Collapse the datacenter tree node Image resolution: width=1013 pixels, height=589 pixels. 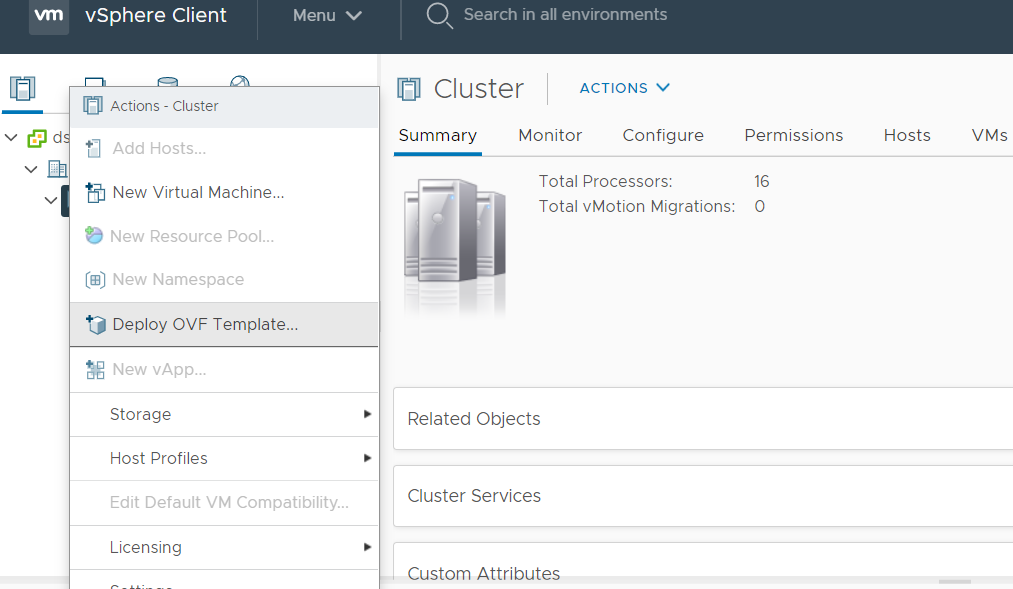point(31,169)
